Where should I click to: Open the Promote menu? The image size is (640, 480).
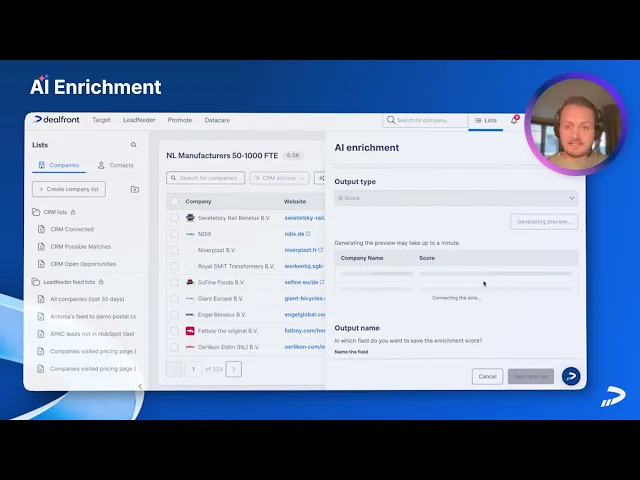tap(180, 120)
